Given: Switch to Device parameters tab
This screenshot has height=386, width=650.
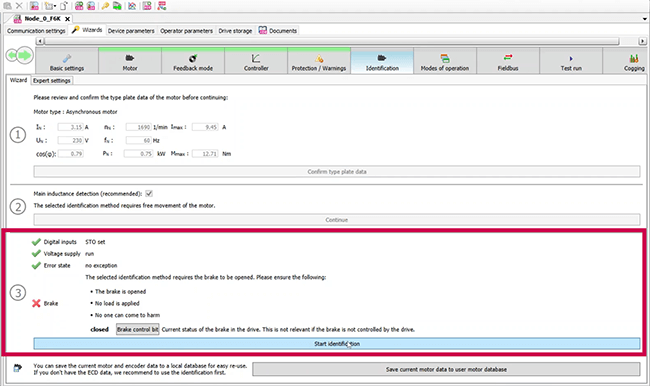Looking at the screenshot, I should (x=131, y=31).
